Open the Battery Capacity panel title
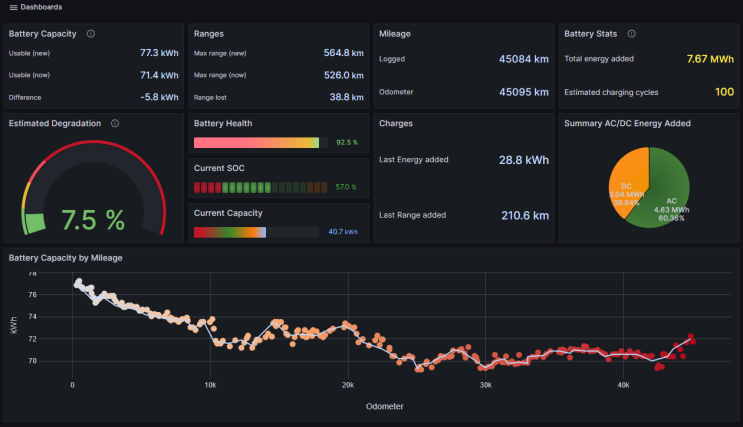Screen dimensions: 743x427 pyautogui.click(x=43, y=34)
